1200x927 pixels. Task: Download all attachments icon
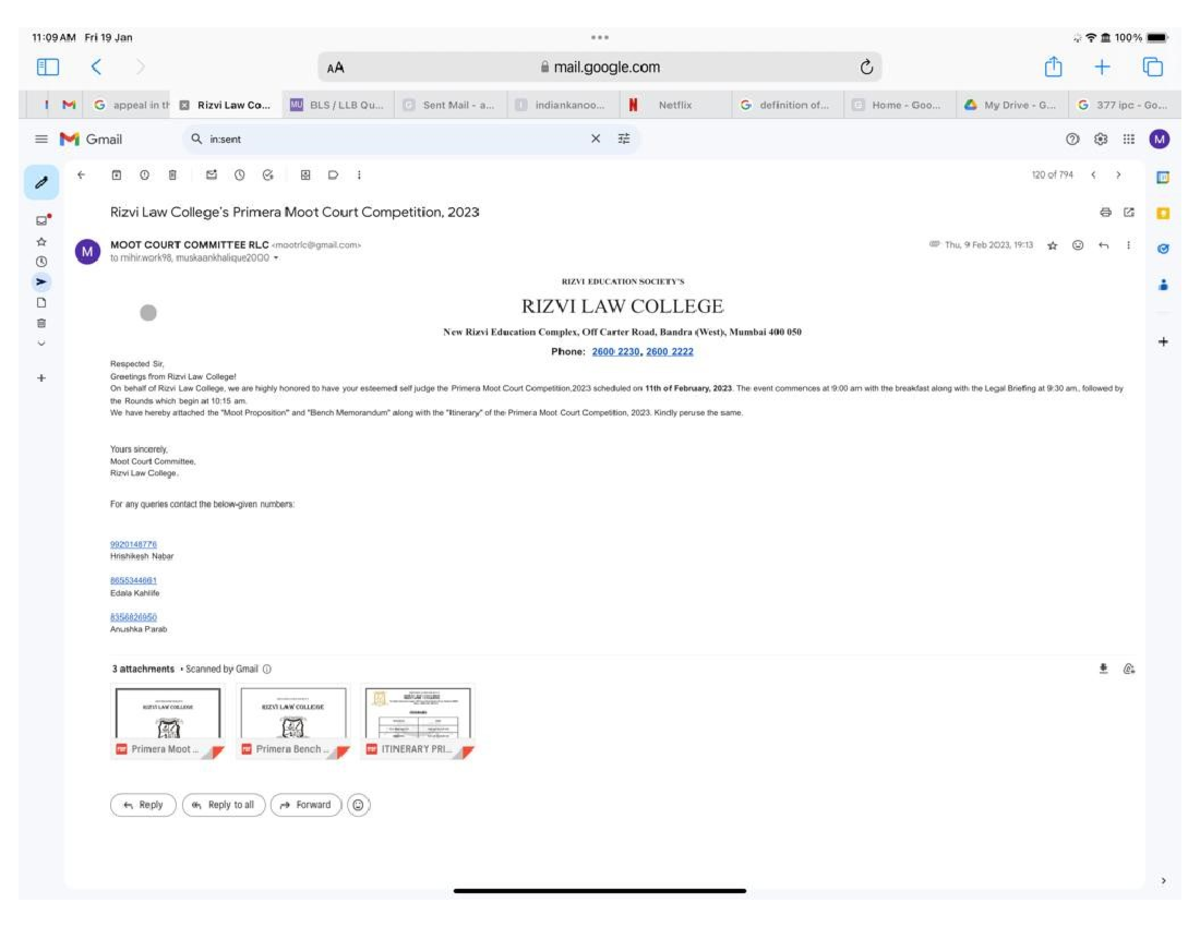[1104, 669]
